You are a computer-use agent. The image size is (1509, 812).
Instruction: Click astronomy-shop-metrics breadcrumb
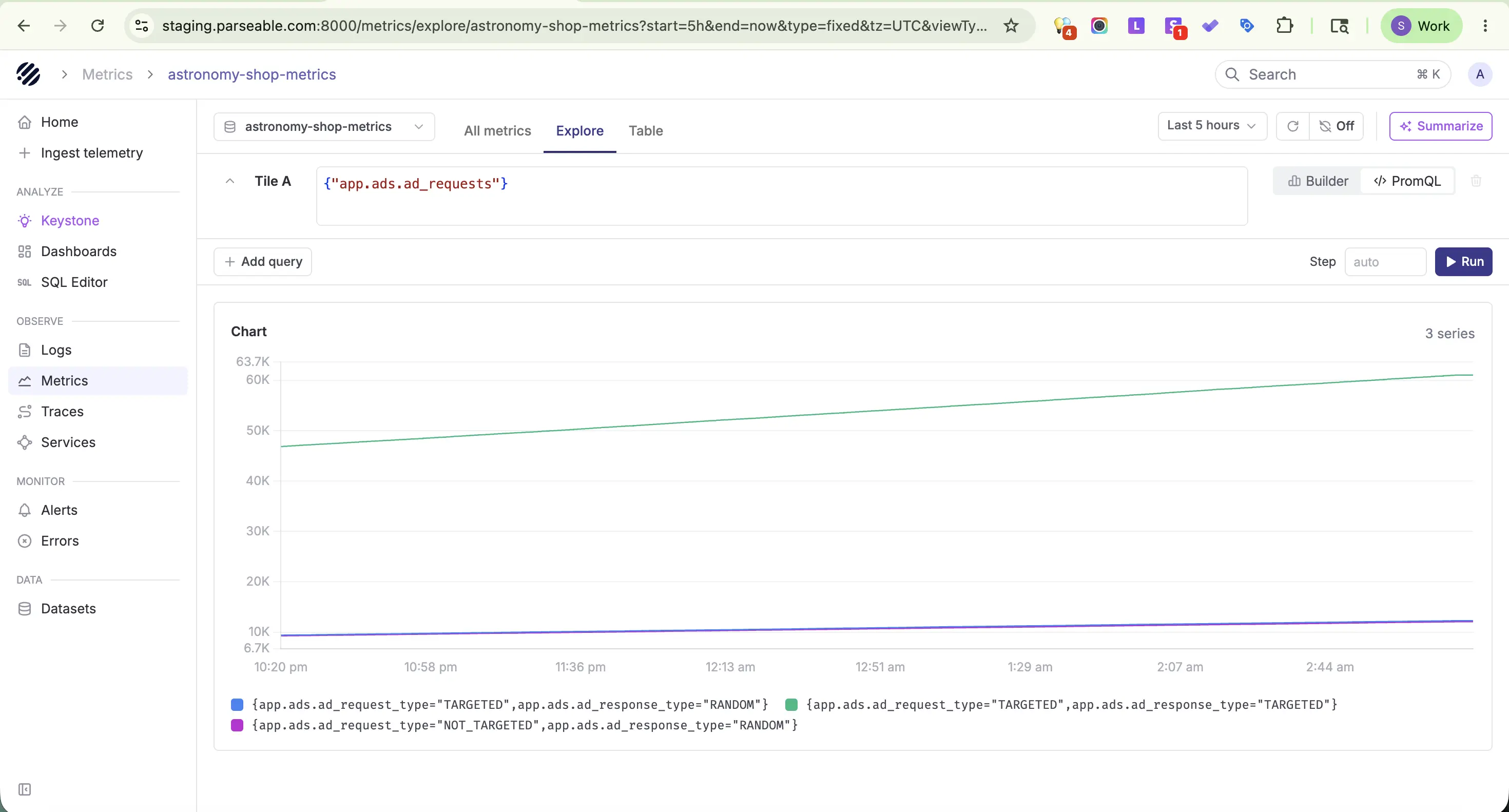252,74
